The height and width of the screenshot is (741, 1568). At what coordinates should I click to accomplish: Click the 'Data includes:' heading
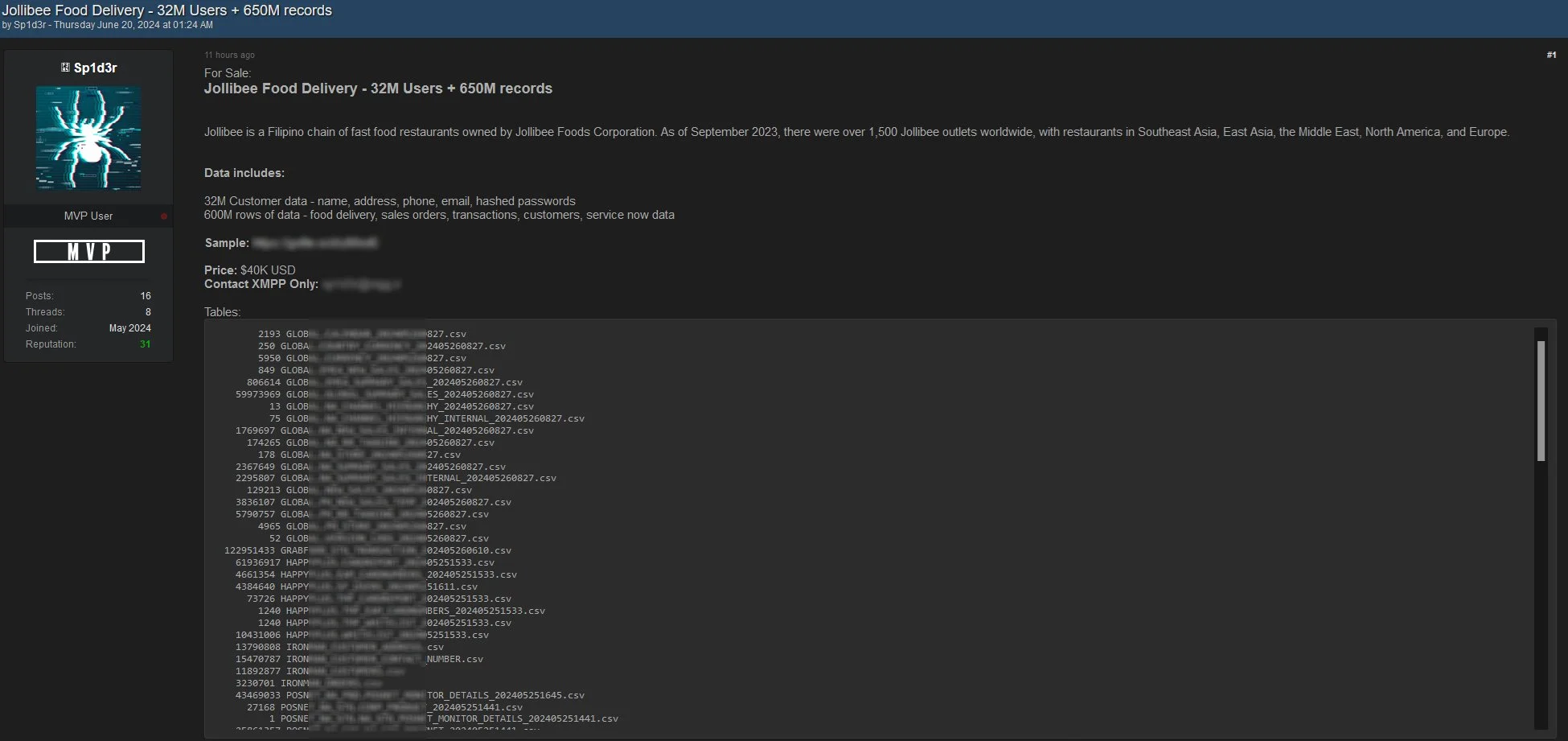pos(244,173)
